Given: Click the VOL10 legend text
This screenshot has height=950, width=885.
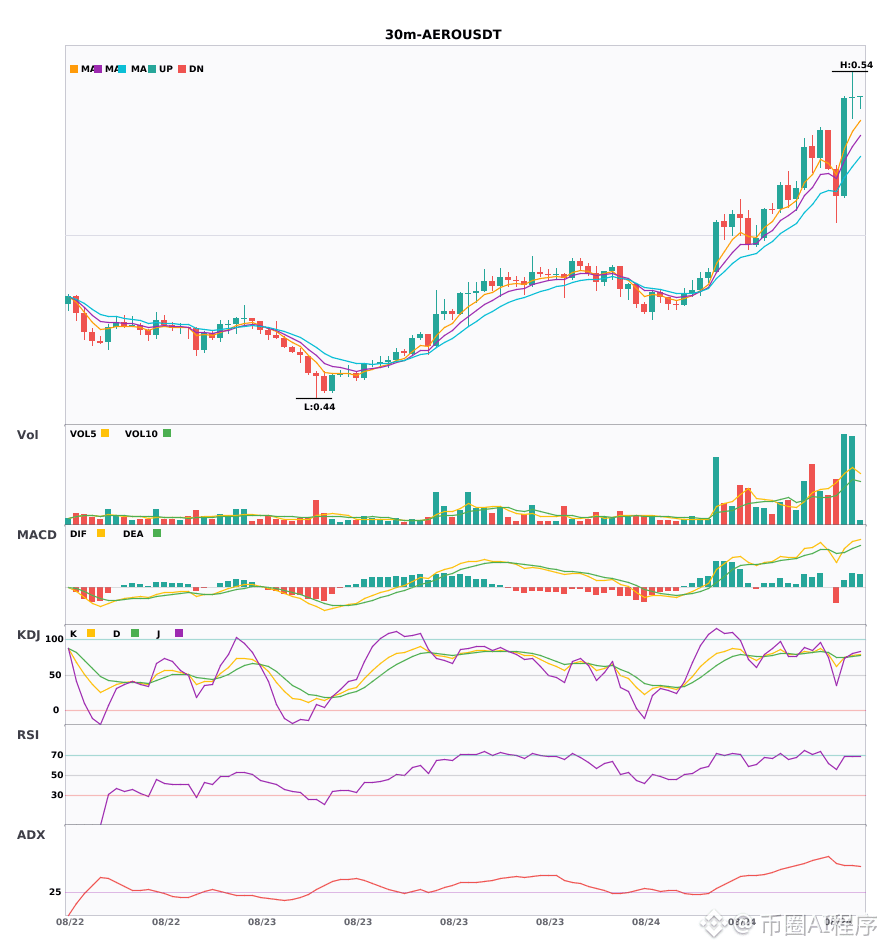Looking at the screenshot, I should [141, 434].
